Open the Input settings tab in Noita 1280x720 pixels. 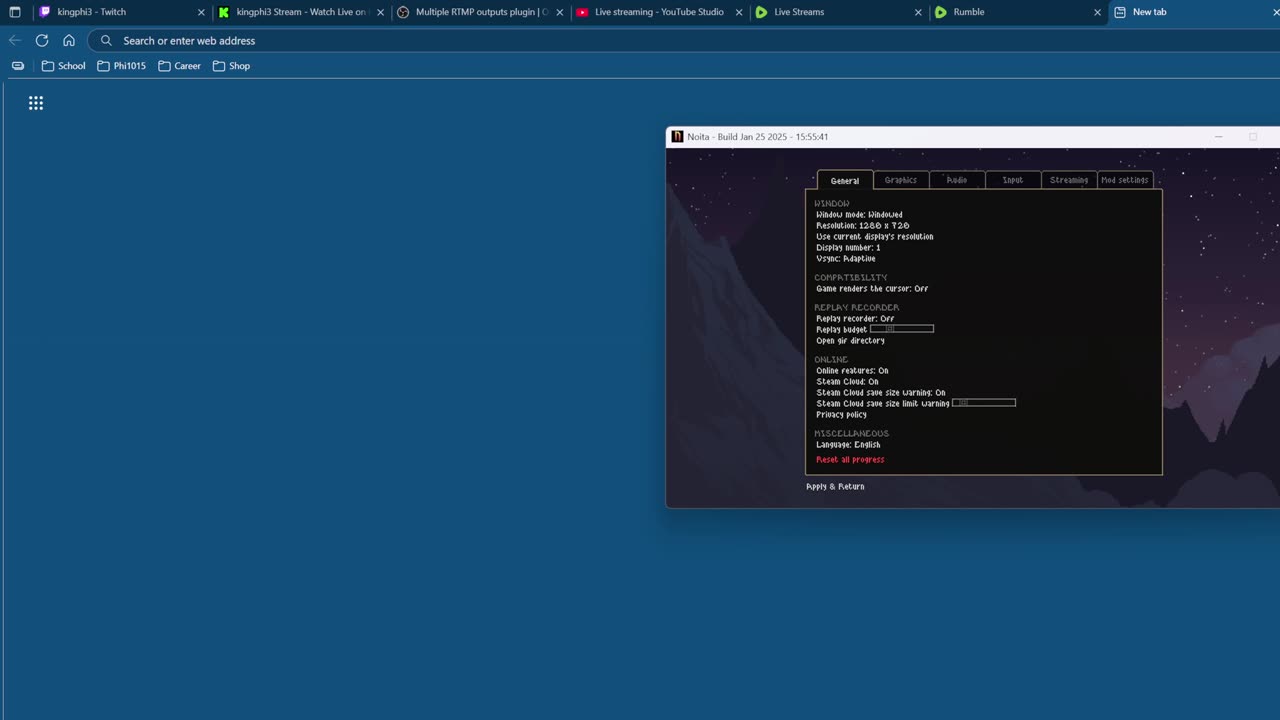(1013, 180)
